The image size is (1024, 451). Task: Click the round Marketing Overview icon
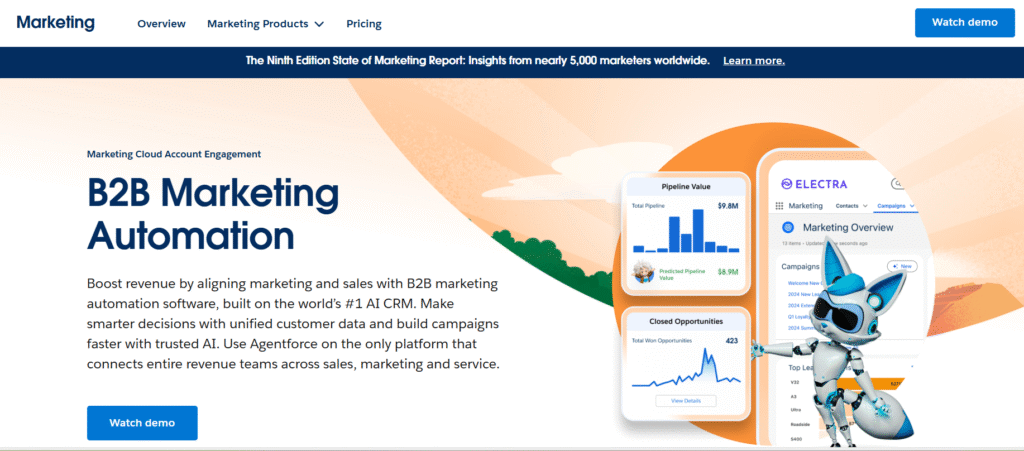(788, 228)
